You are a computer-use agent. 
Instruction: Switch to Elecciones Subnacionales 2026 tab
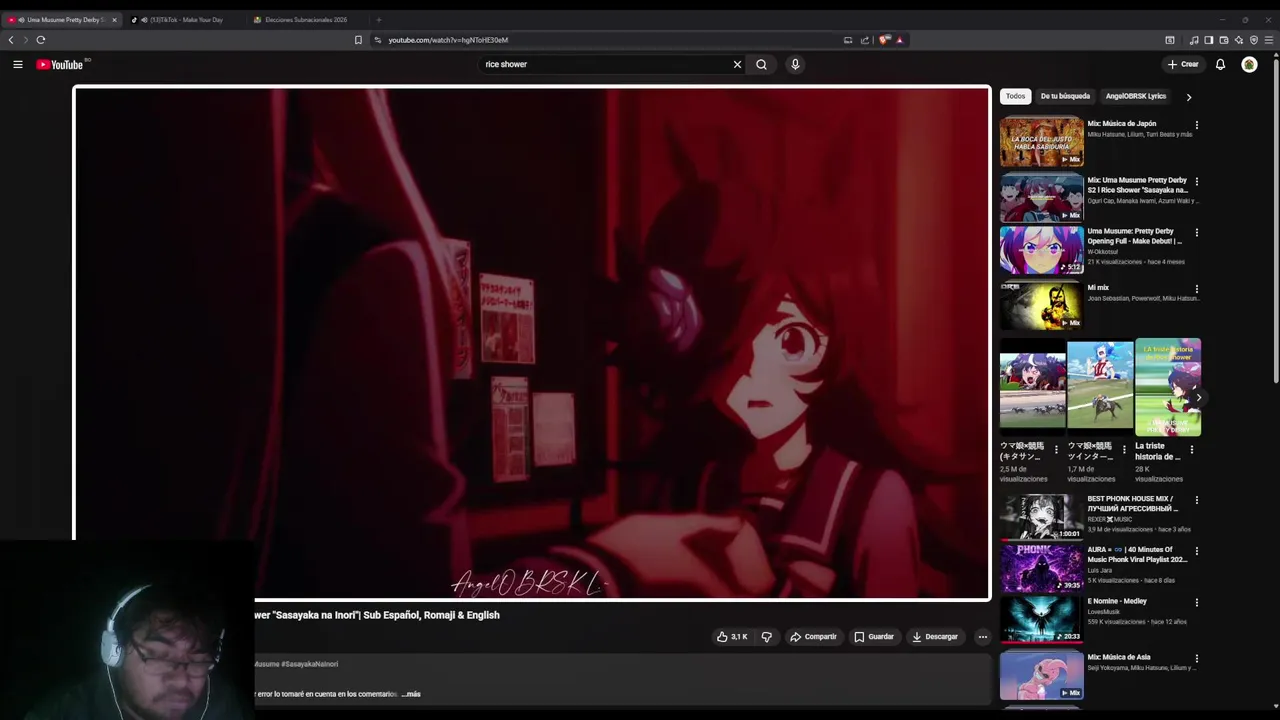pos(306,20)
